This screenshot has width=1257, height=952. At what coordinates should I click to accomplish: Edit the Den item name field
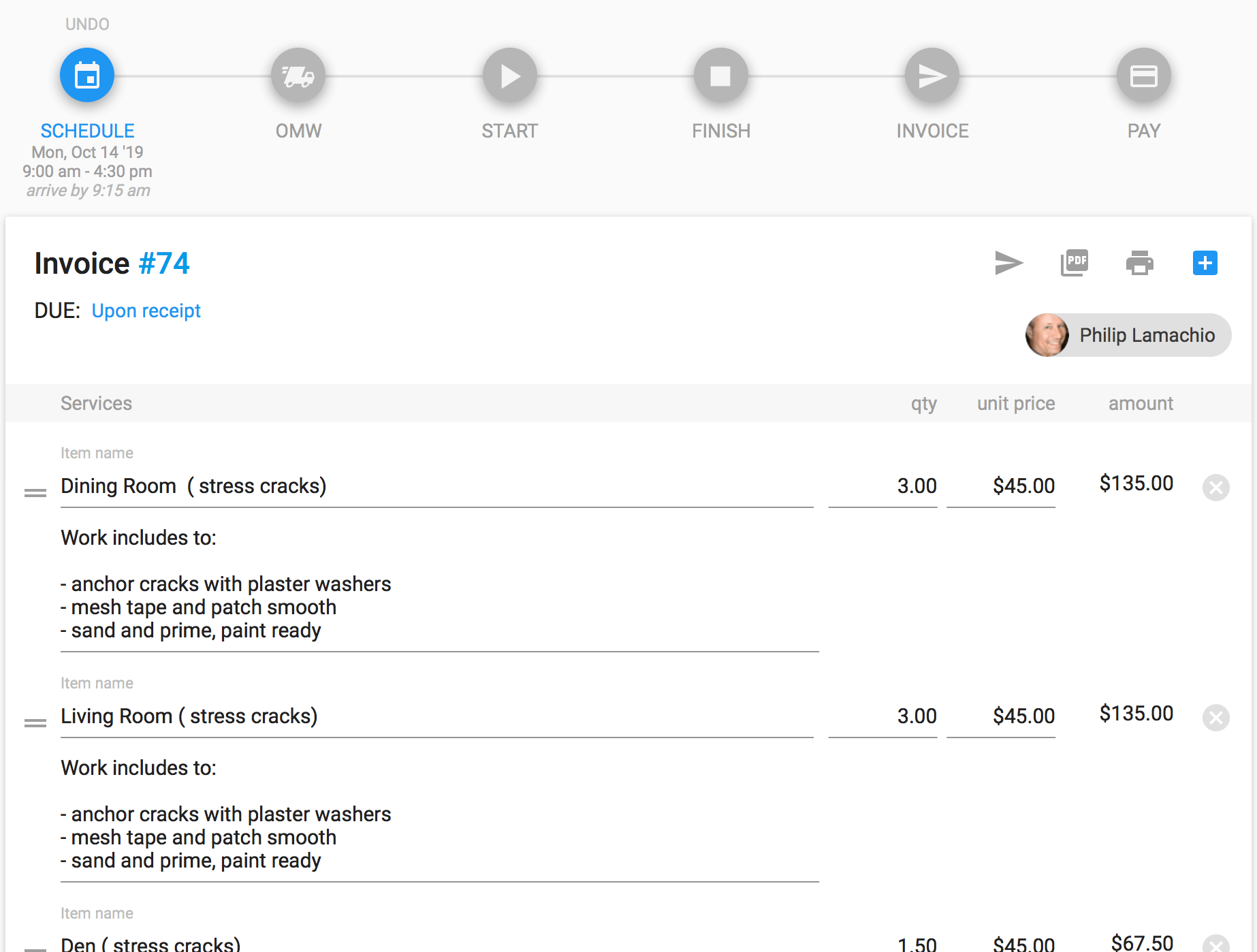tap(437, 943)
